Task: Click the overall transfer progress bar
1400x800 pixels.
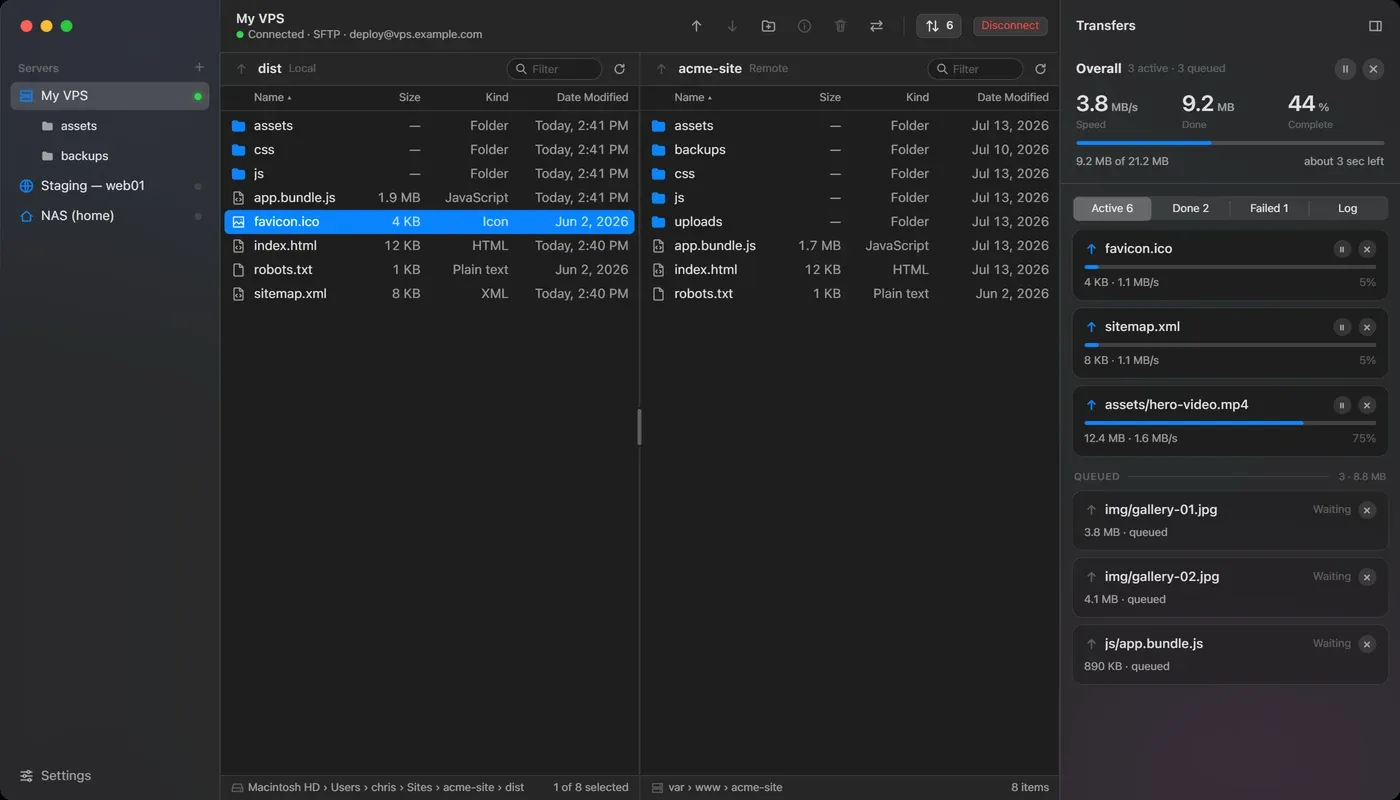Action: tap(1230, 143)
